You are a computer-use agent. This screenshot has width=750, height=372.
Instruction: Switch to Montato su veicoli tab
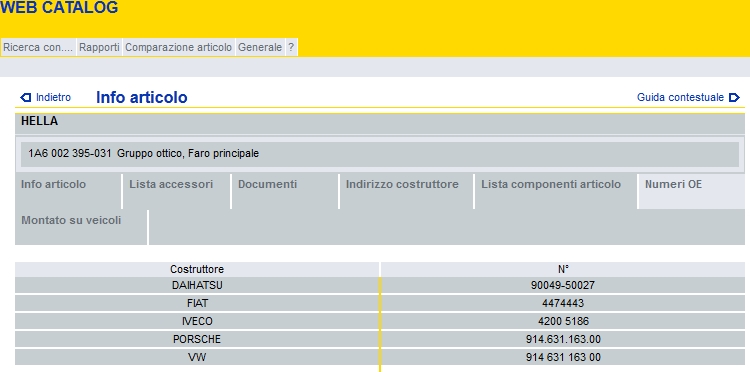point(81,227)
